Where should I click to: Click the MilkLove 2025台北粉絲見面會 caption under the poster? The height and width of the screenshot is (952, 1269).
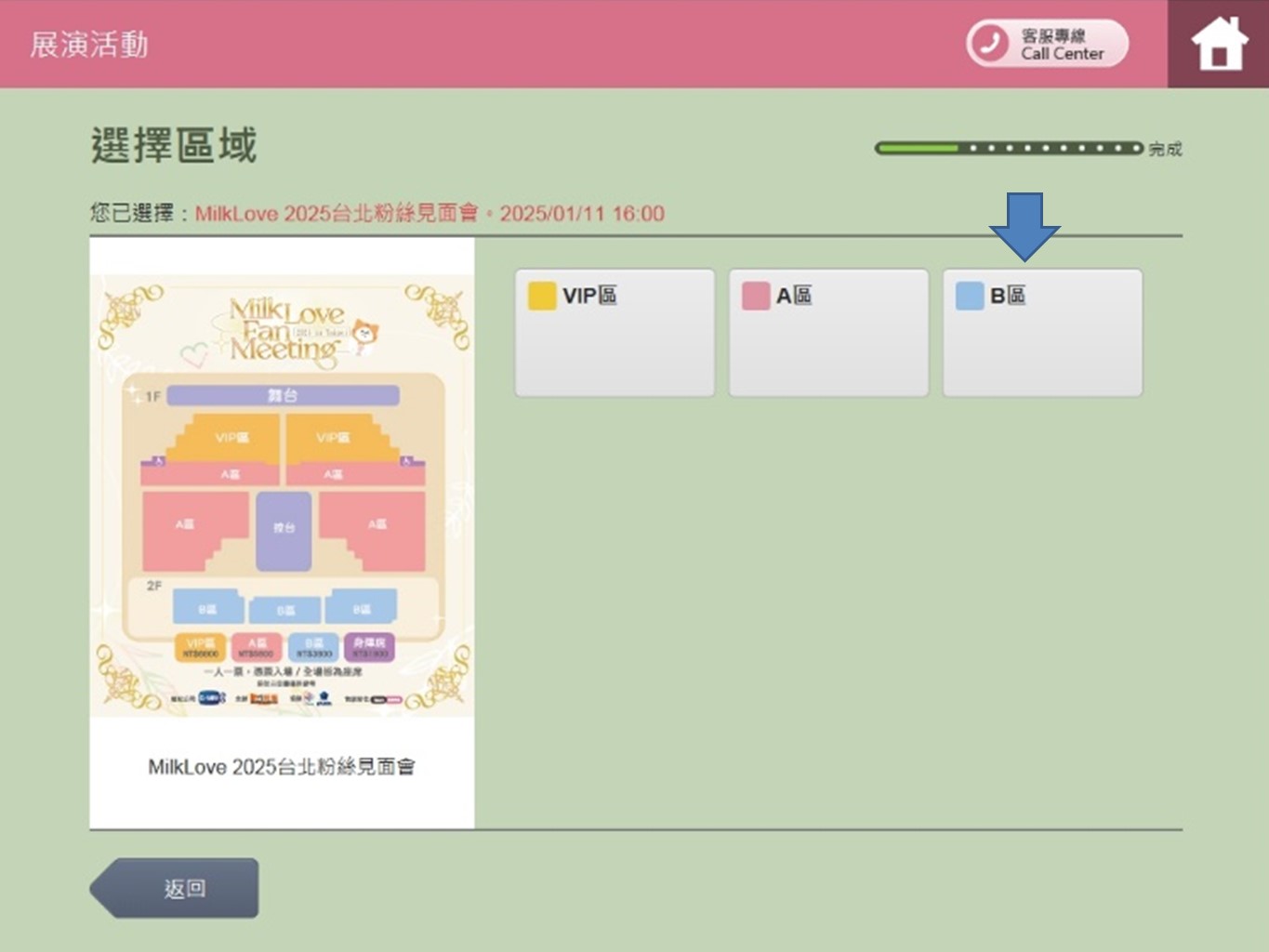pos(282,767)
